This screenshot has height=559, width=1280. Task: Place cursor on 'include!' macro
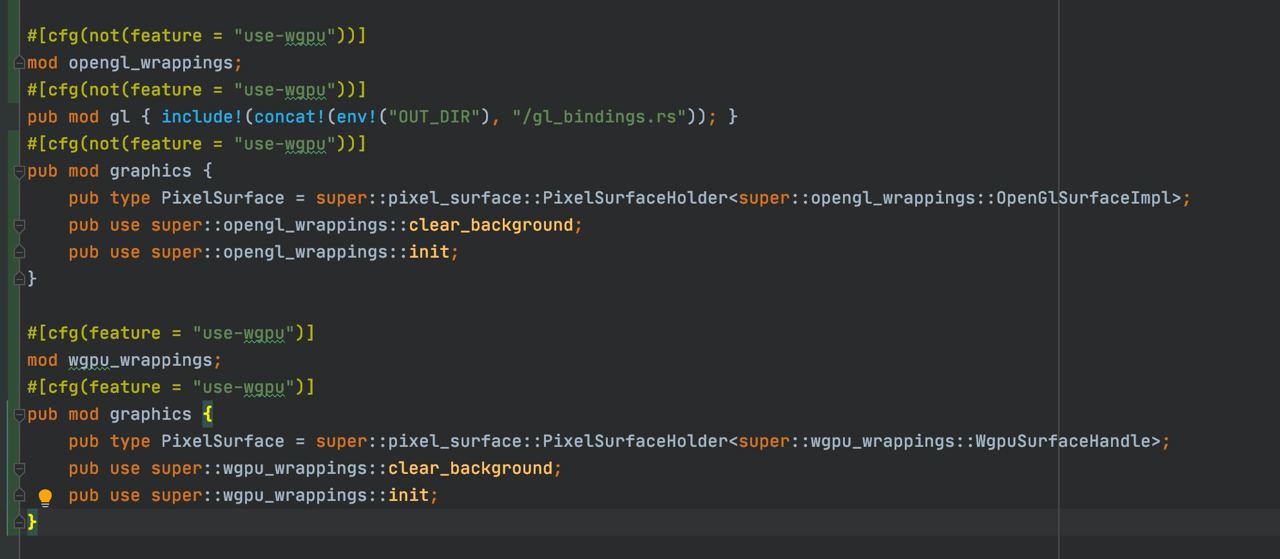(x=202, y=117)
